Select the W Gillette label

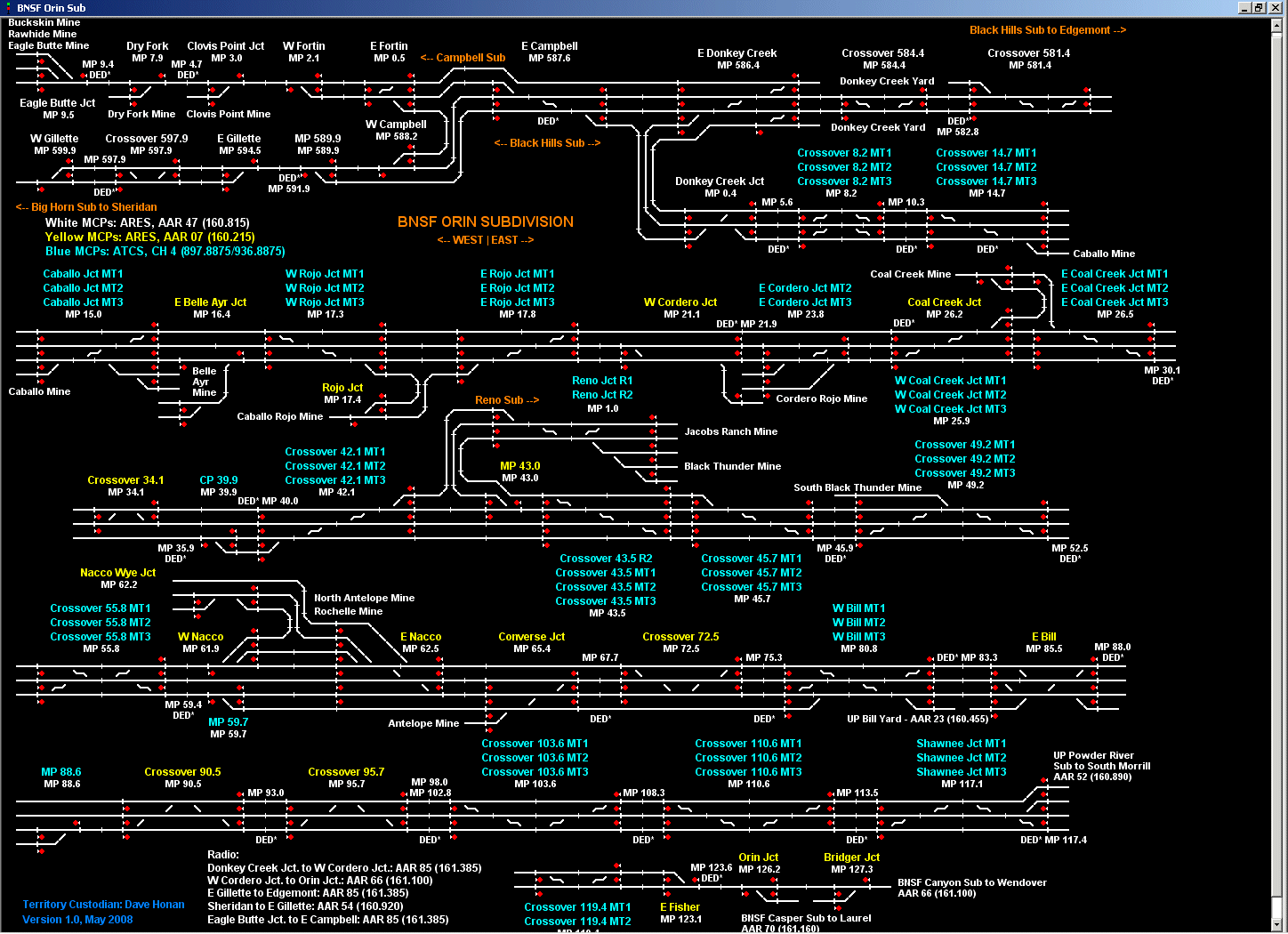(x=54, y=139)
